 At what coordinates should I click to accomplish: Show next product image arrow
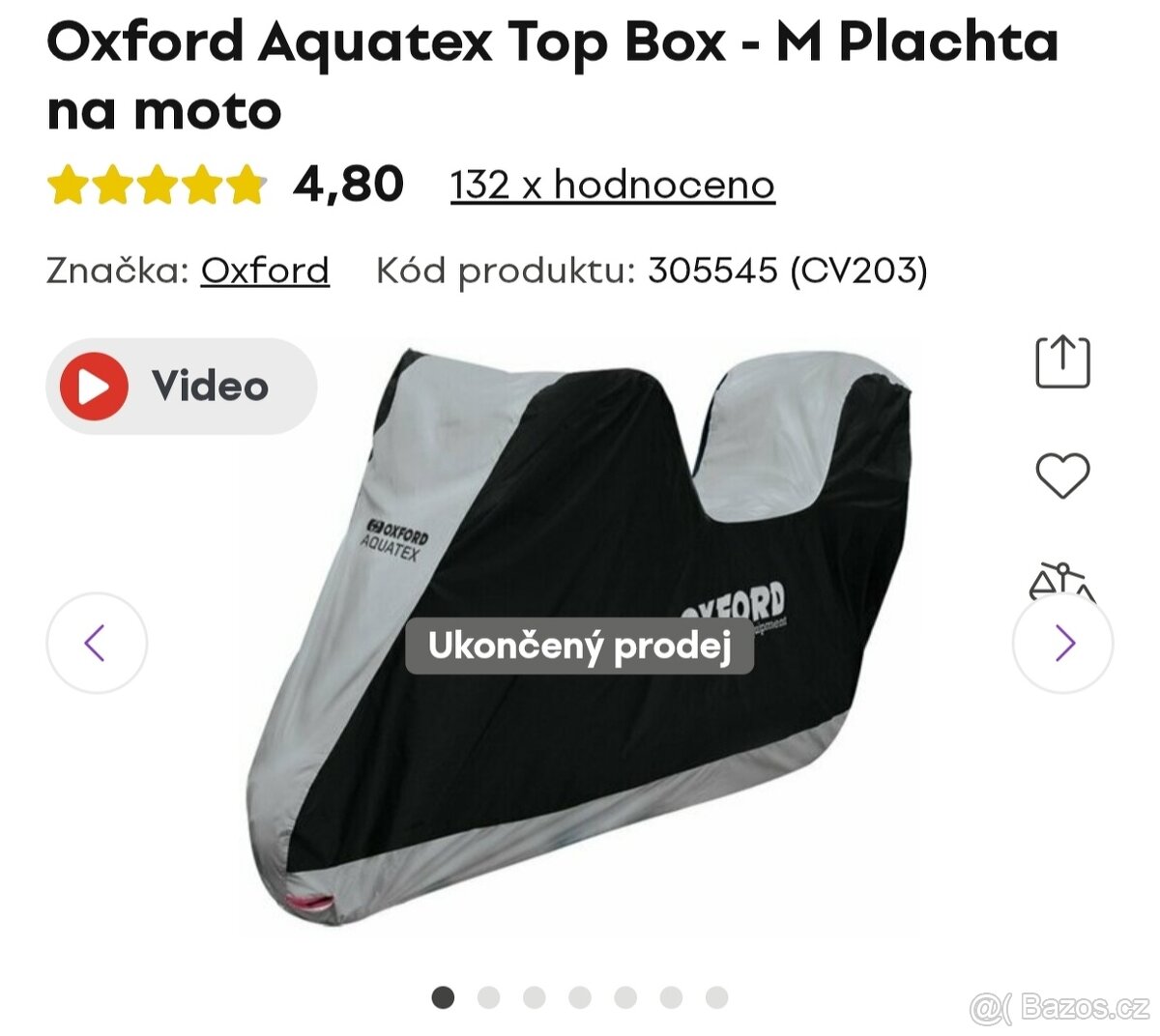coord(1063,643)
